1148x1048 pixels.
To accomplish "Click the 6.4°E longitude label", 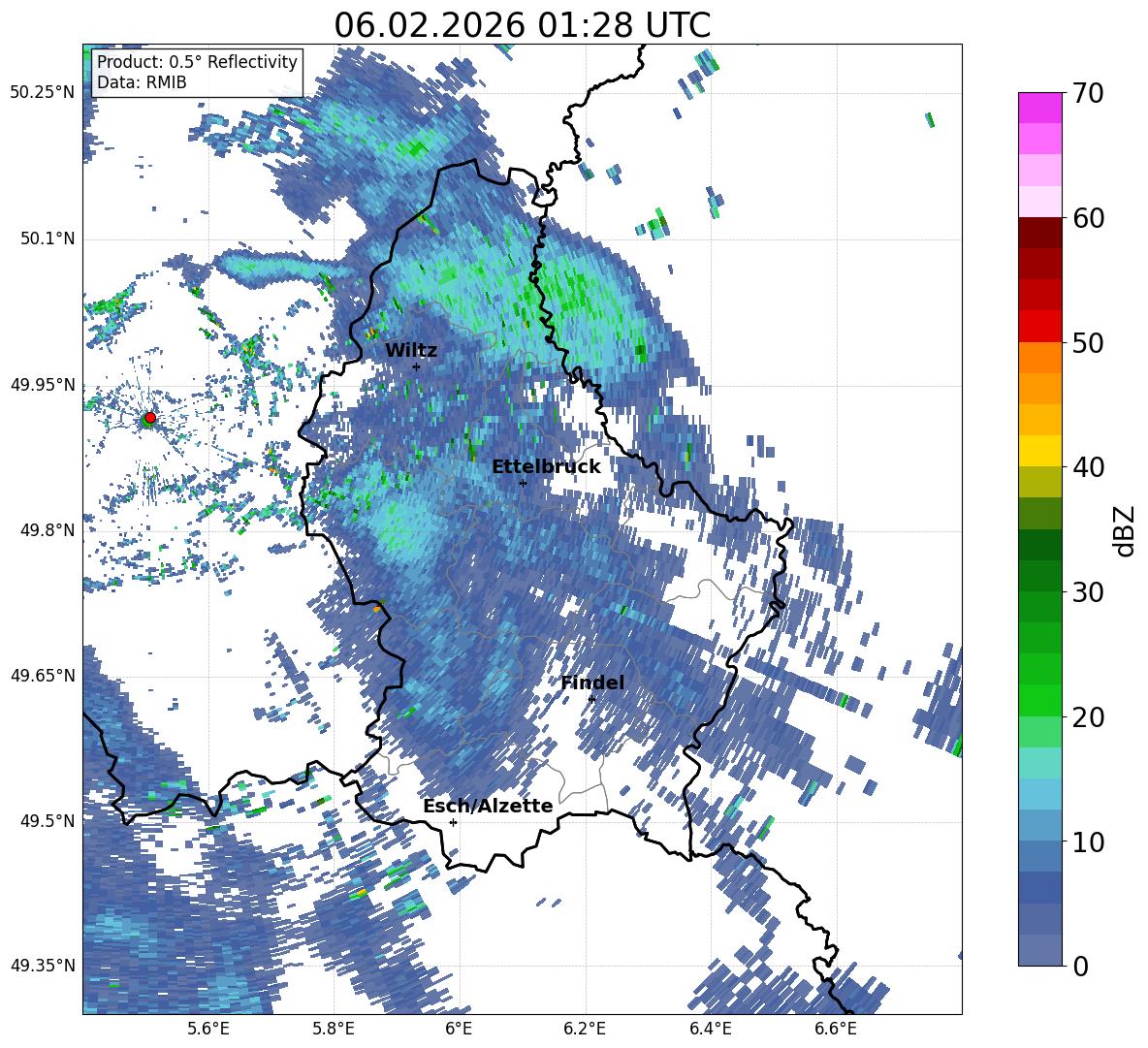I will point(710,1029).
